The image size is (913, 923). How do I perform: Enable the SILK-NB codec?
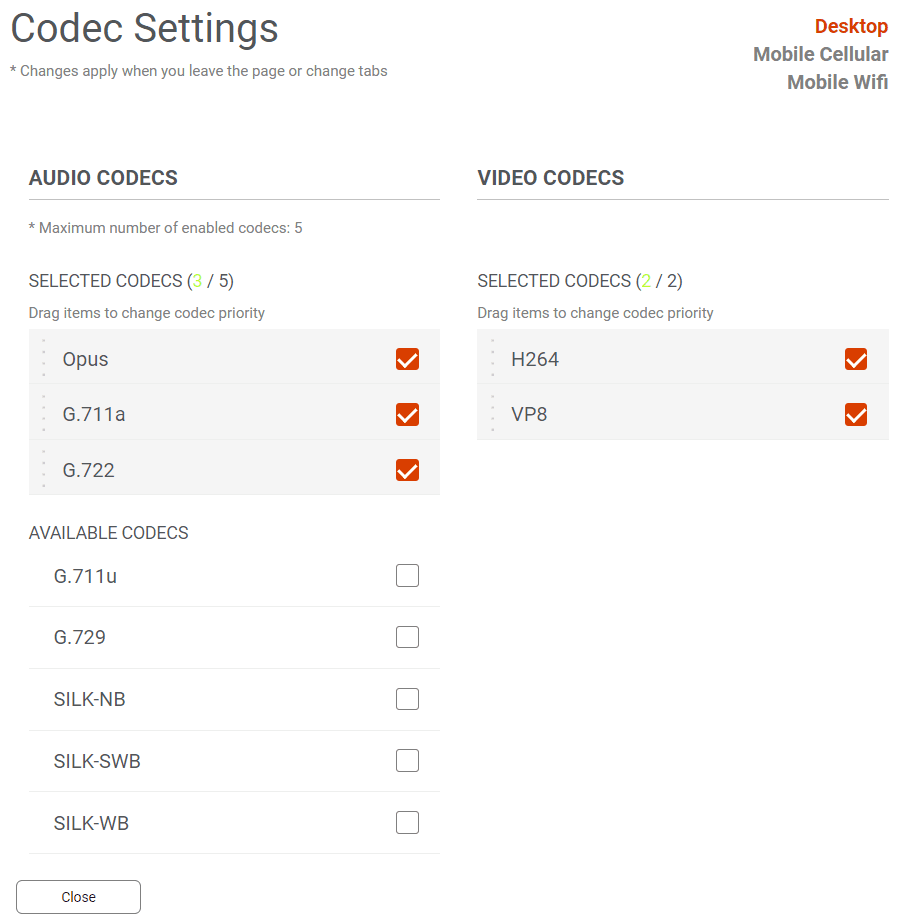click(407, 699)
